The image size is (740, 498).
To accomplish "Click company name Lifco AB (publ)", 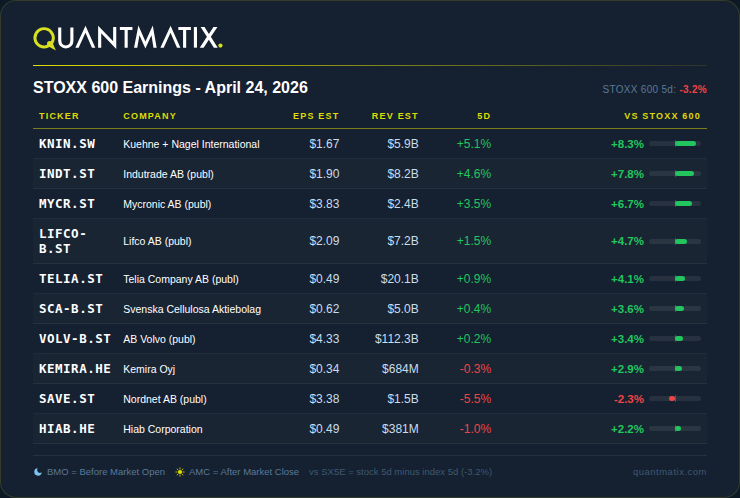I will 157,241.
